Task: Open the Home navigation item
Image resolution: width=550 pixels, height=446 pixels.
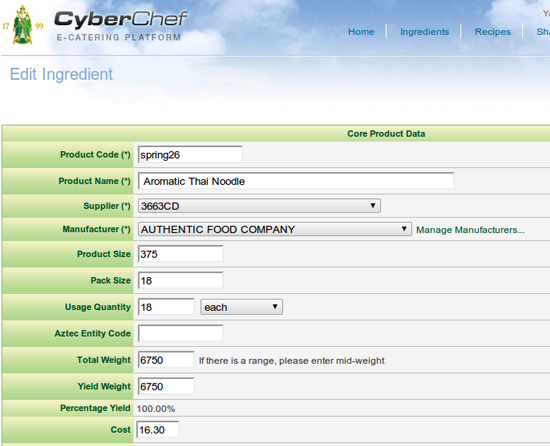Action: coord(361,32)
